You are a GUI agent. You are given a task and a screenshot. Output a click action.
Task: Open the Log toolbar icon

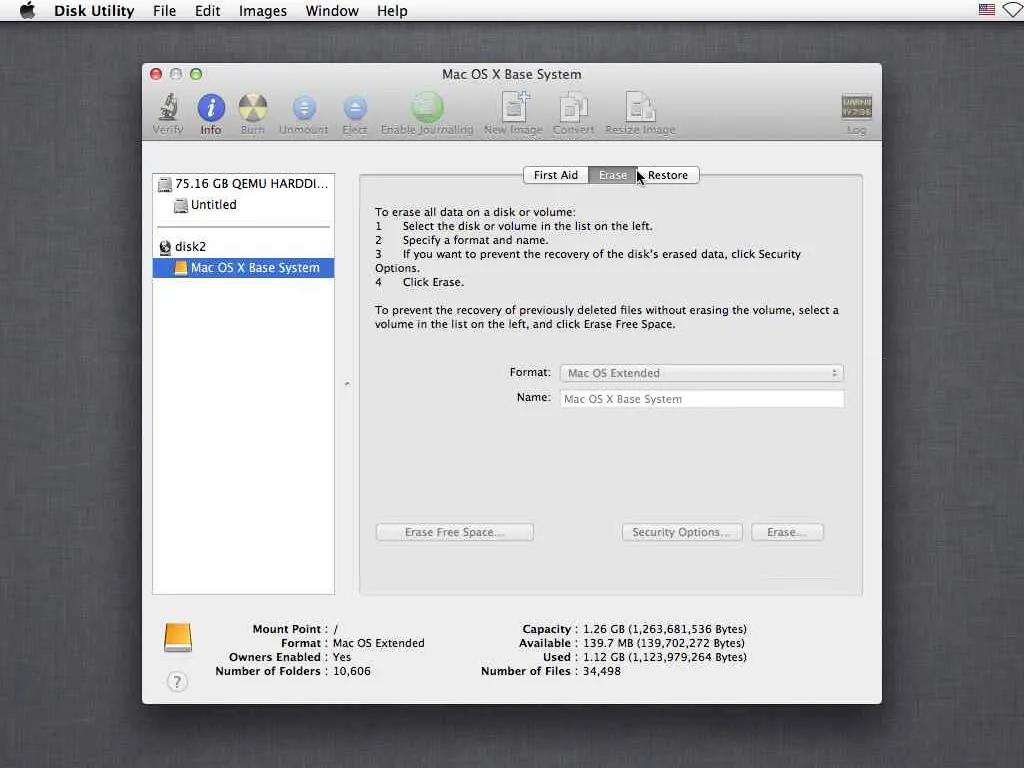(x=856, y=113)
